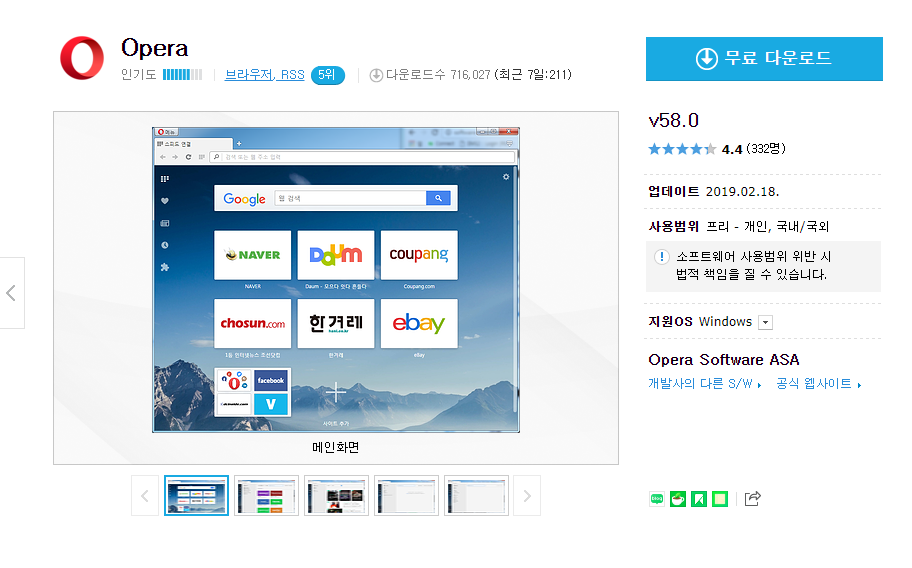This screenshot has height=568, width=912.
Task: Click the 소프트웨어 사용범위 위반 notice text
Action: click(x=753, y=266)
